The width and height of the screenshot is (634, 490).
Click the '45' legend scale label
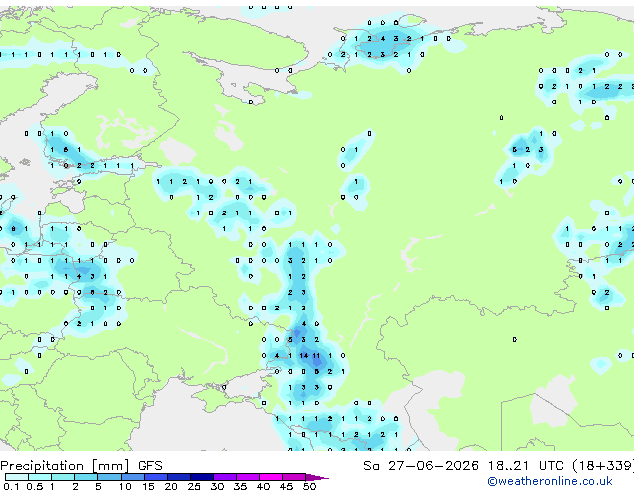click(x=286, y=486)
